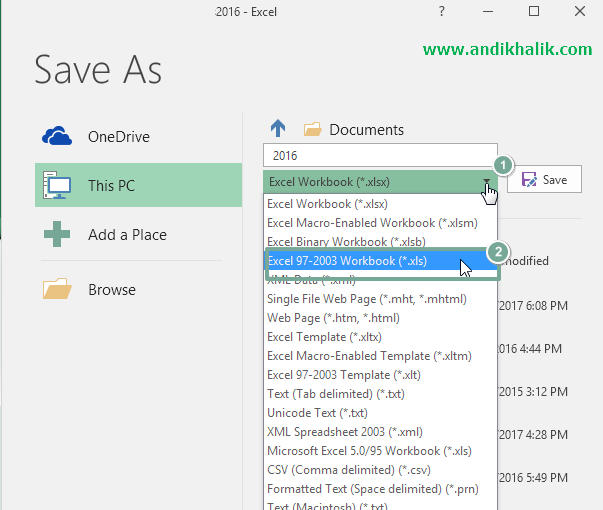
Task: Minimize the Excel window
Action: tap(488, 12)
